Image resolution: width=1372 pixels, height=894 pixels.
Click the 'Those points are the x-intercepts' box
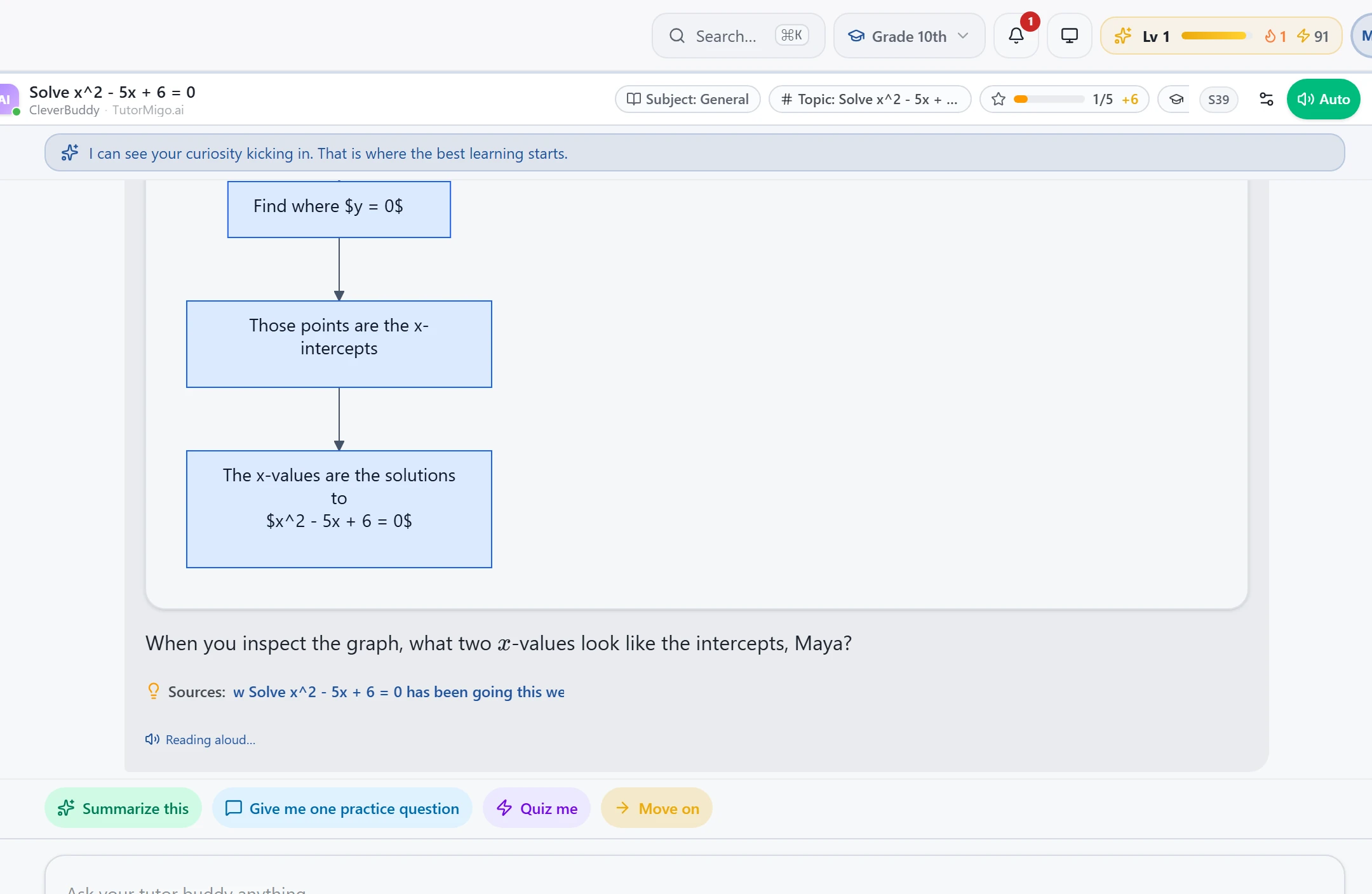tap(339, 344)
